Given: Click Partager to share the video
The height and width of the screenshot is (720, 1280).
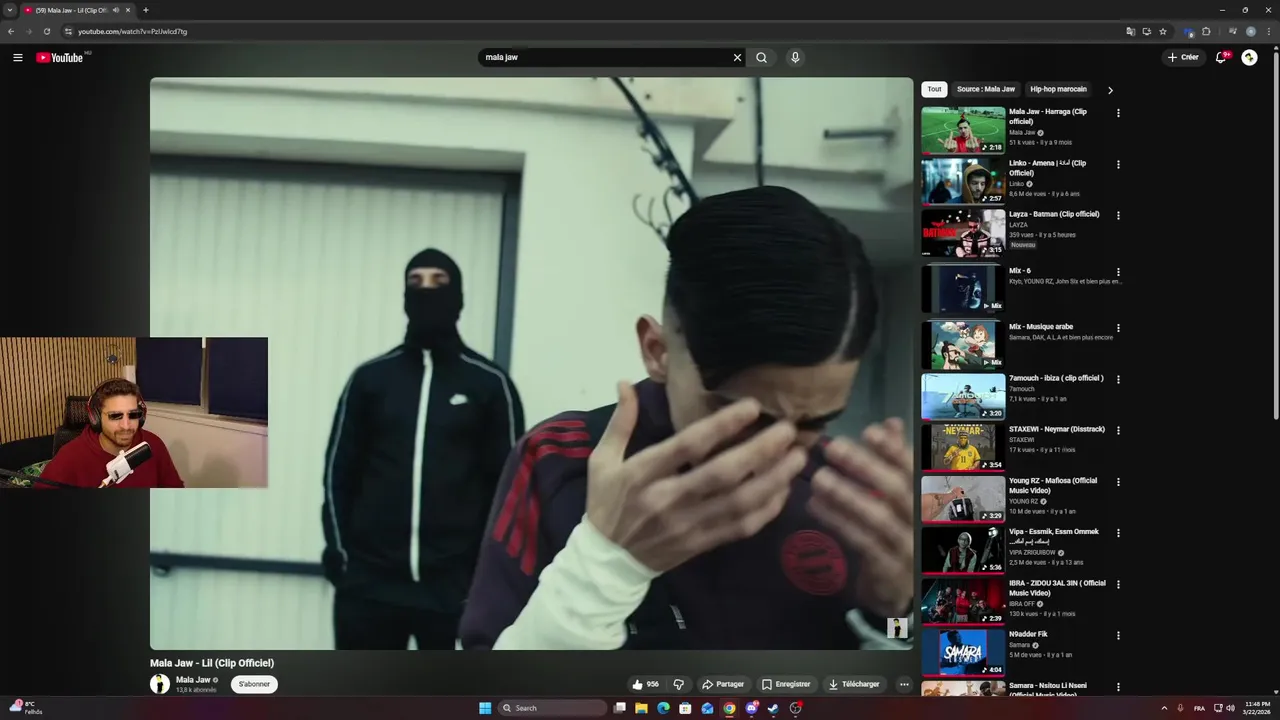Looking at the screenshot, I should coord(723,684).
